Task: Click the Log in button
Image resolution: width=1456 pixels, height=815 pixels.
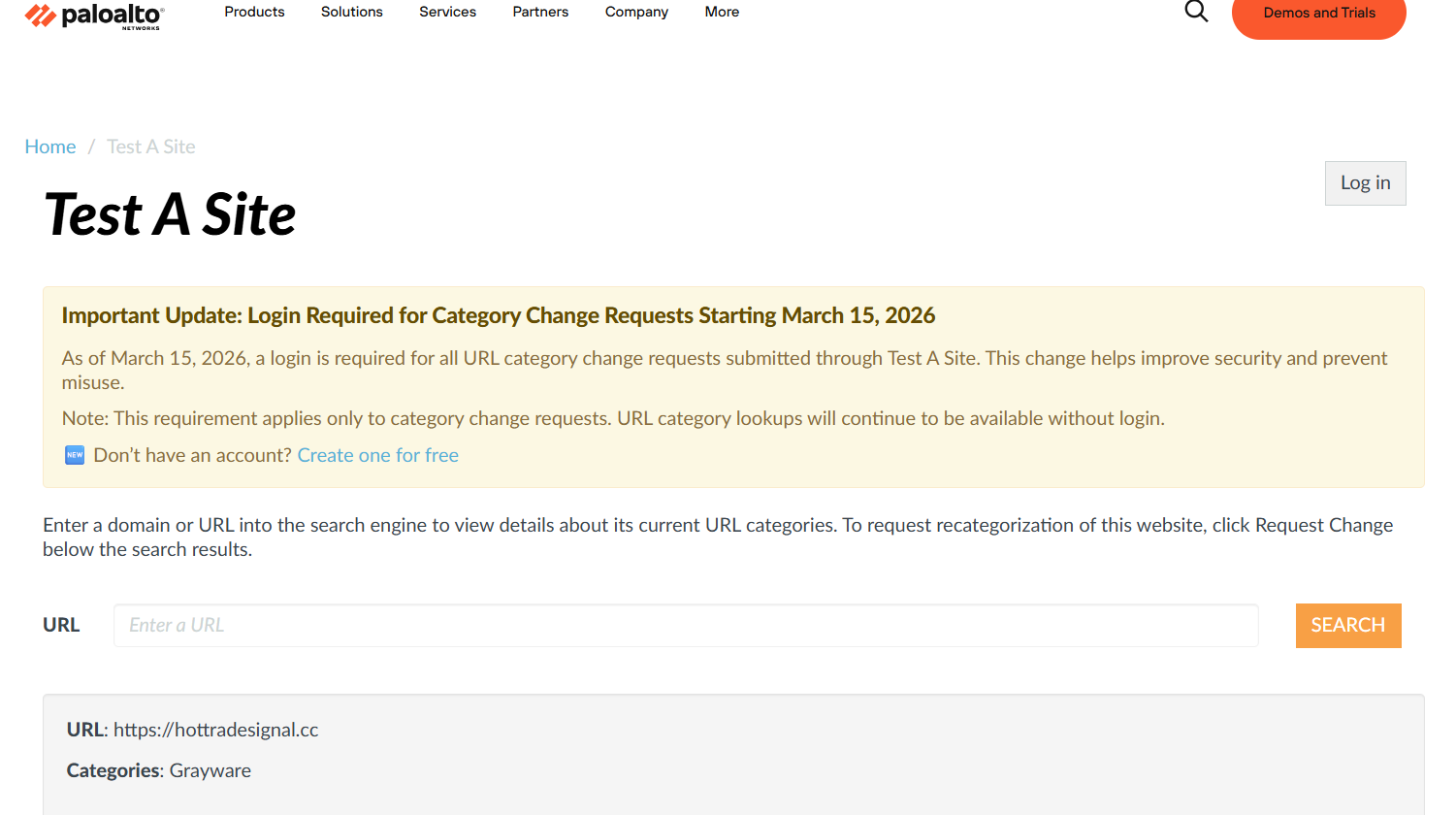Action: pos(1365,183)
